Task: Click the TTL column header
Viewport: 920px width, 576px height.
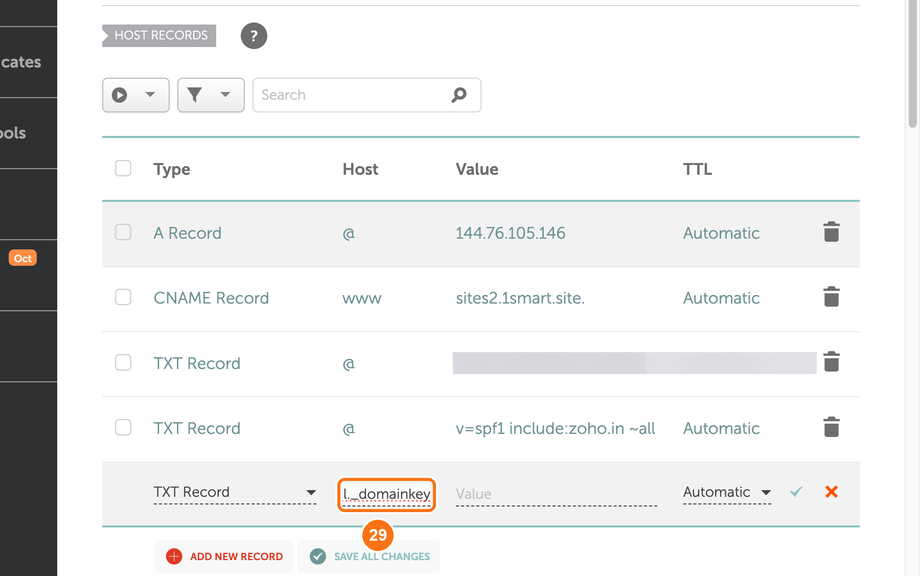Action: [698, 170]
